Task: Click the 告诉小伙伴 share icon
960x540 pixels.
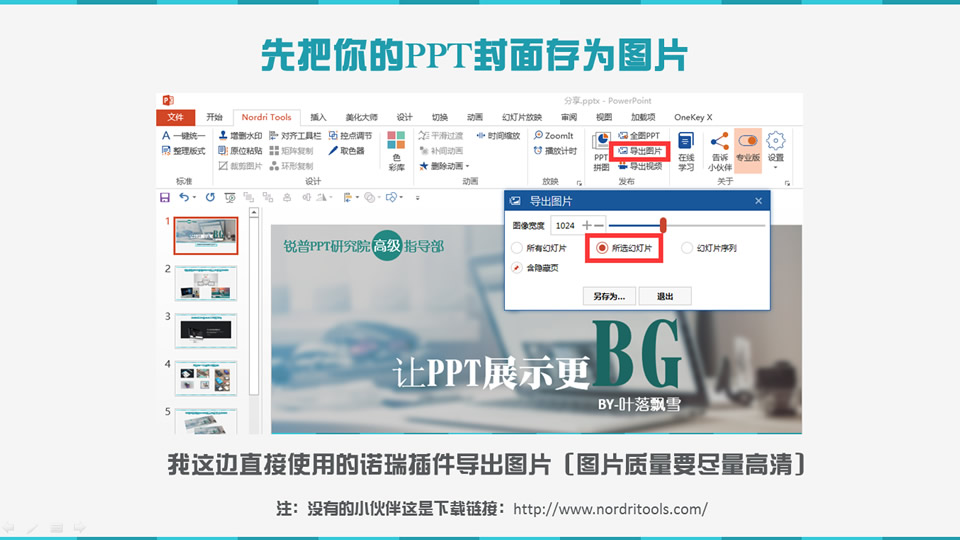Action: click(x=720, y=150)
